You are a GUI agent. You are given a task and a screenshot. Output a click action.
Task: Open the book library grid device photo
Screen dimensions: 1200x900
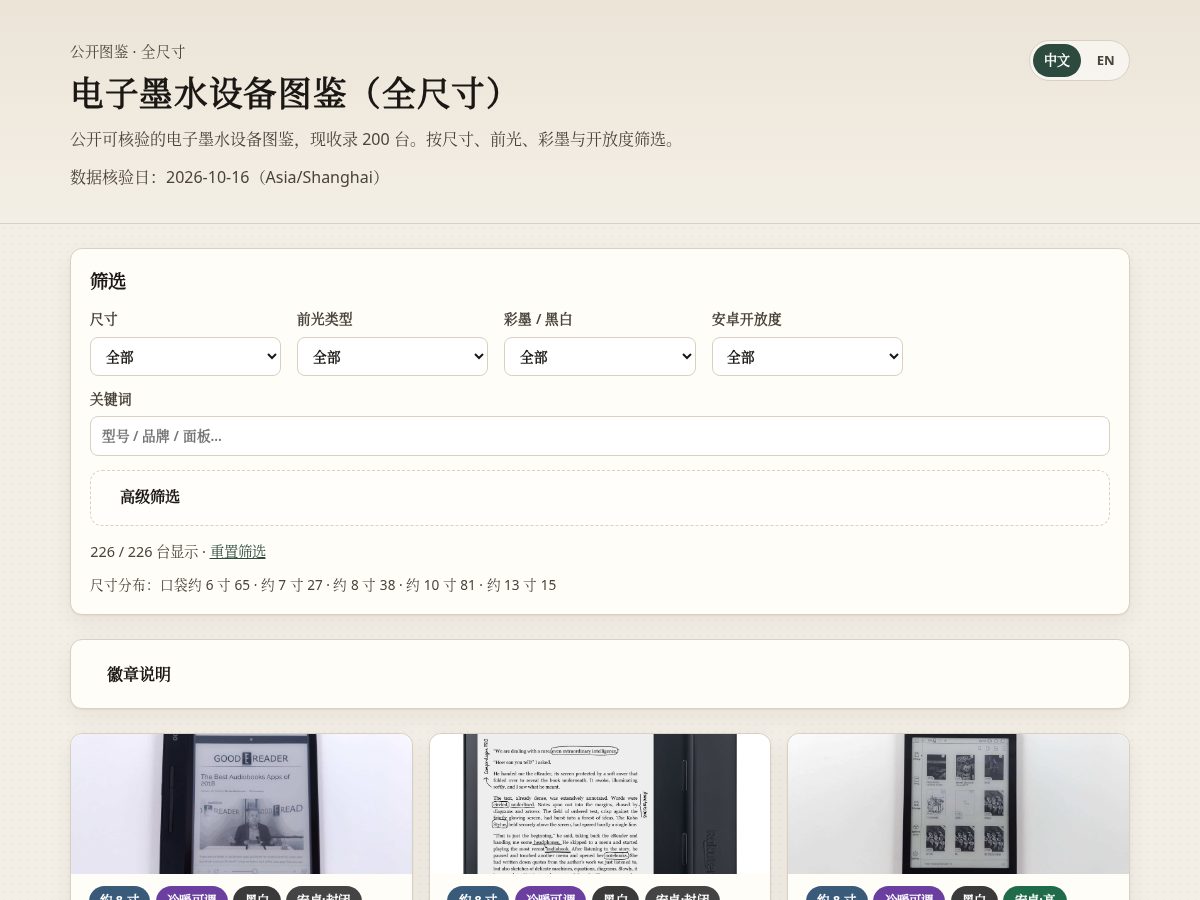click(958, 804)
